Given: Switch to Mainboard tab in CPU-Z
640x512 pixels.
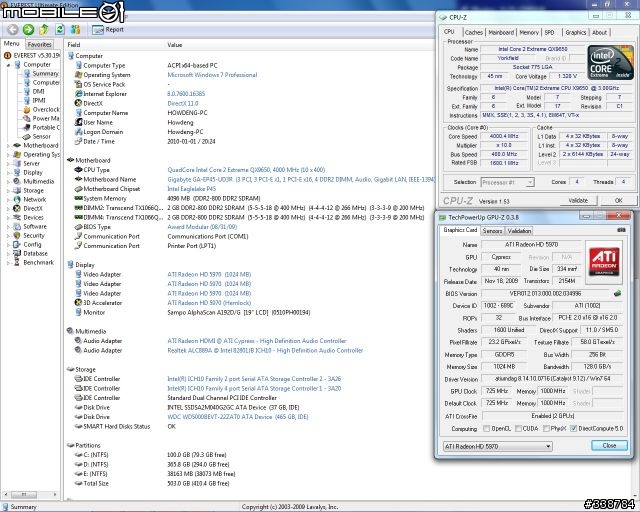Looking at the screenshot, I should coord(501,32).
